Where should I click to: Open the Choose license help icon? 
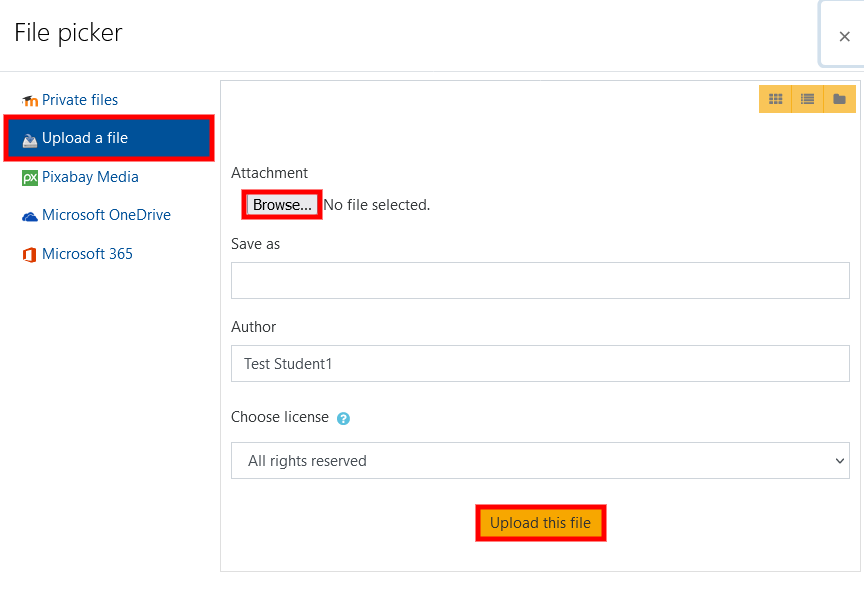pos(343,419)
